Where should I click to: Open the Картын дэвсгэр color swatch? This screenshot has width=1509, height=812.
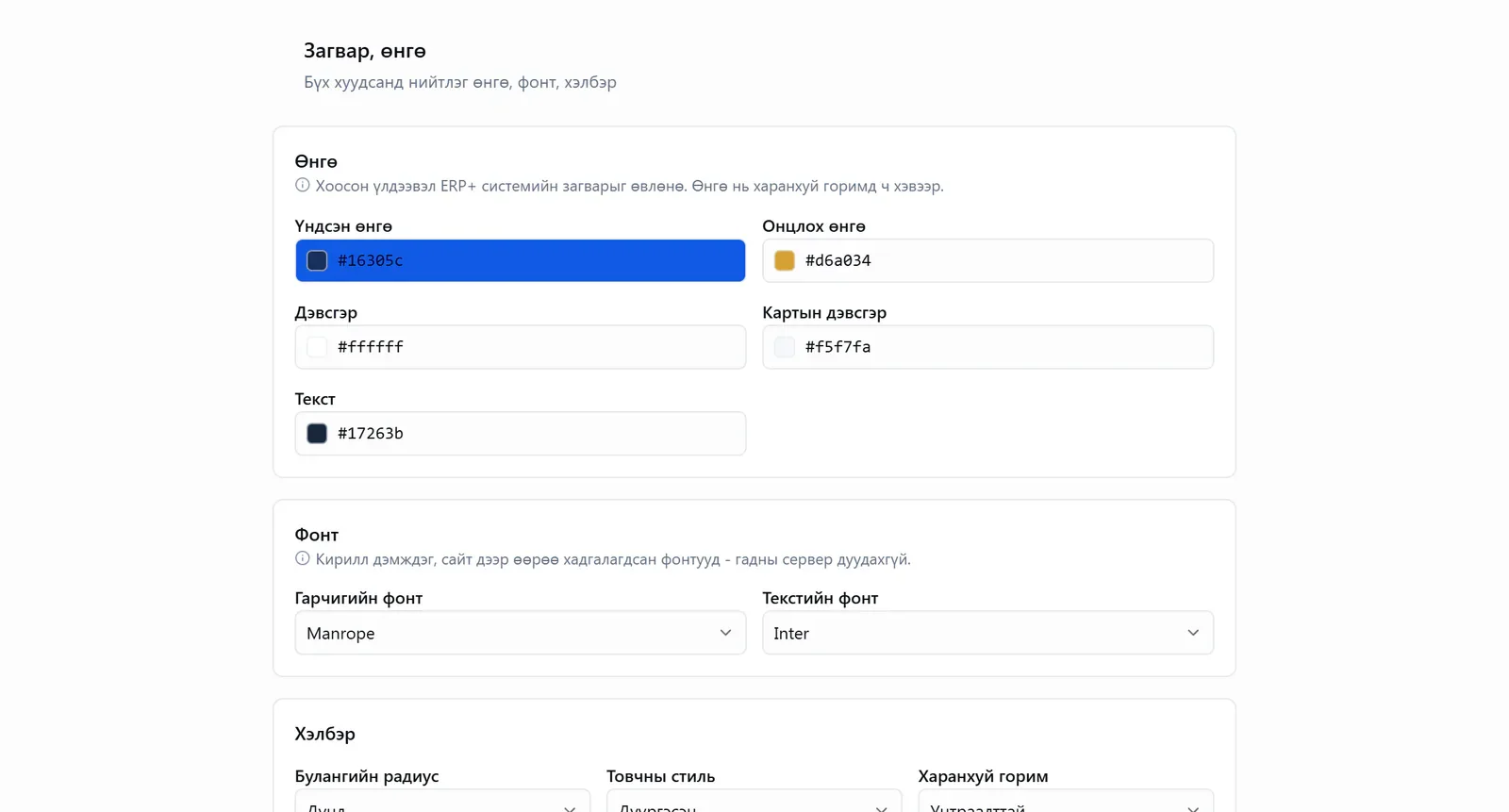pyautogui.click(x=785, y=347)
